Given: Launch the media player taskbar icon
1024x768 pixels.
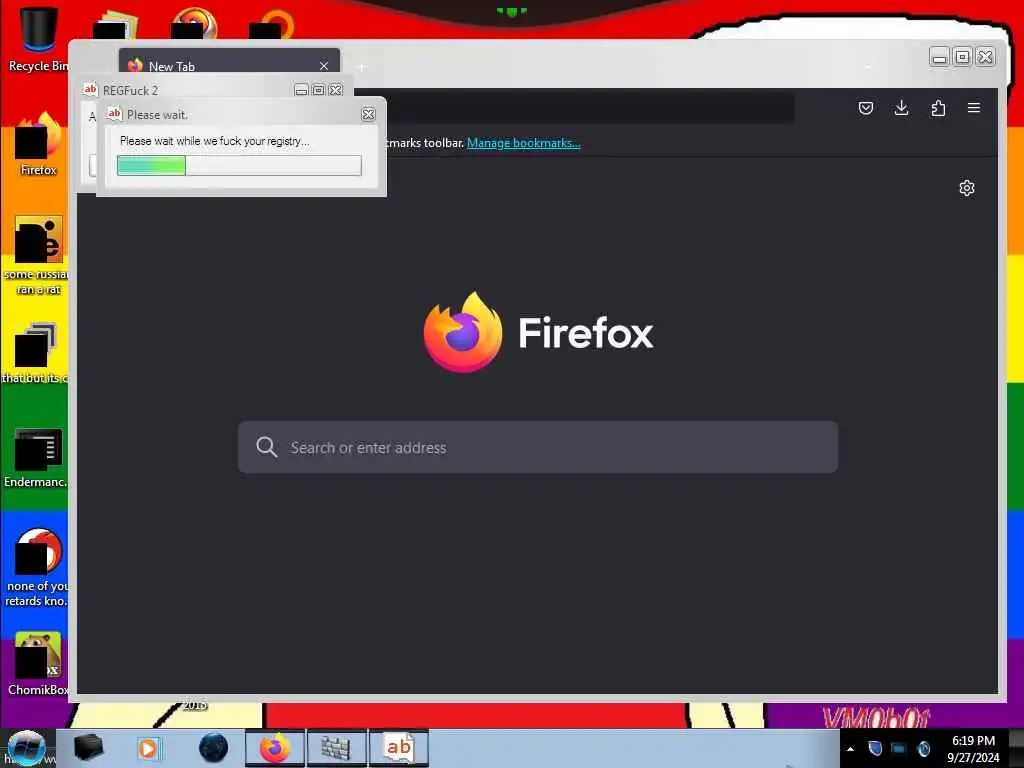Looking at the screenshot, I should 148,748.
